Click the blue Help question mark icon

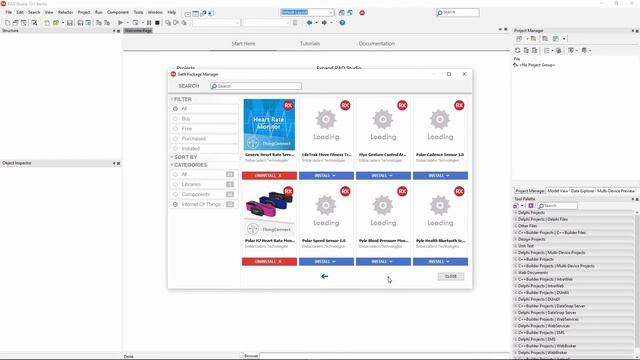[x=342, y=23]
